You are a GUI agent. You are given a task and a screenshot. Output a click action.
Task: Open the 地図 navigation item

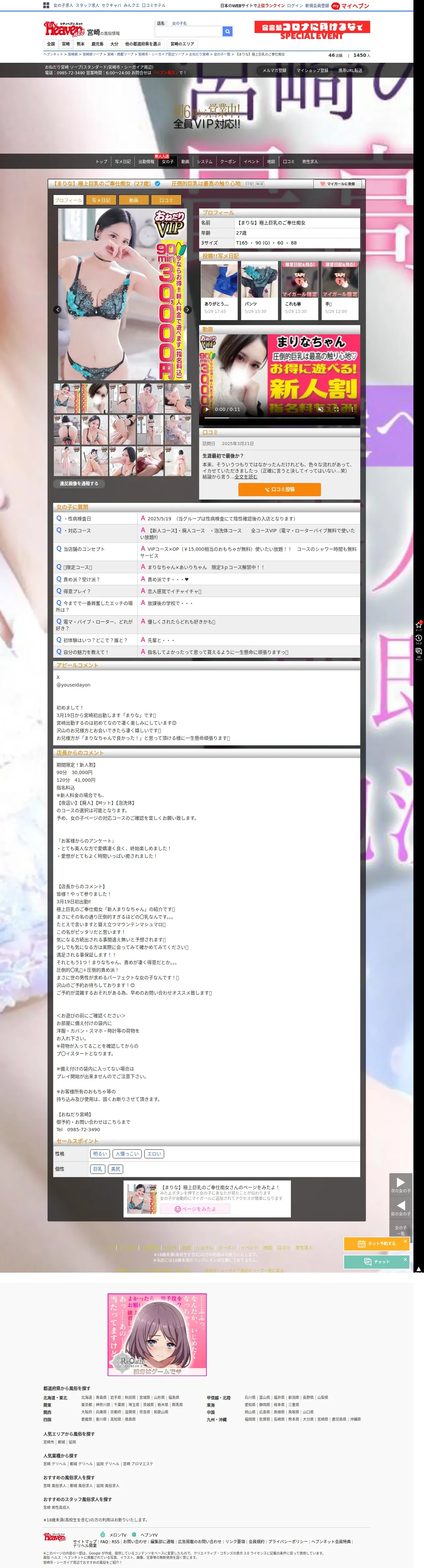pos(271,161)
